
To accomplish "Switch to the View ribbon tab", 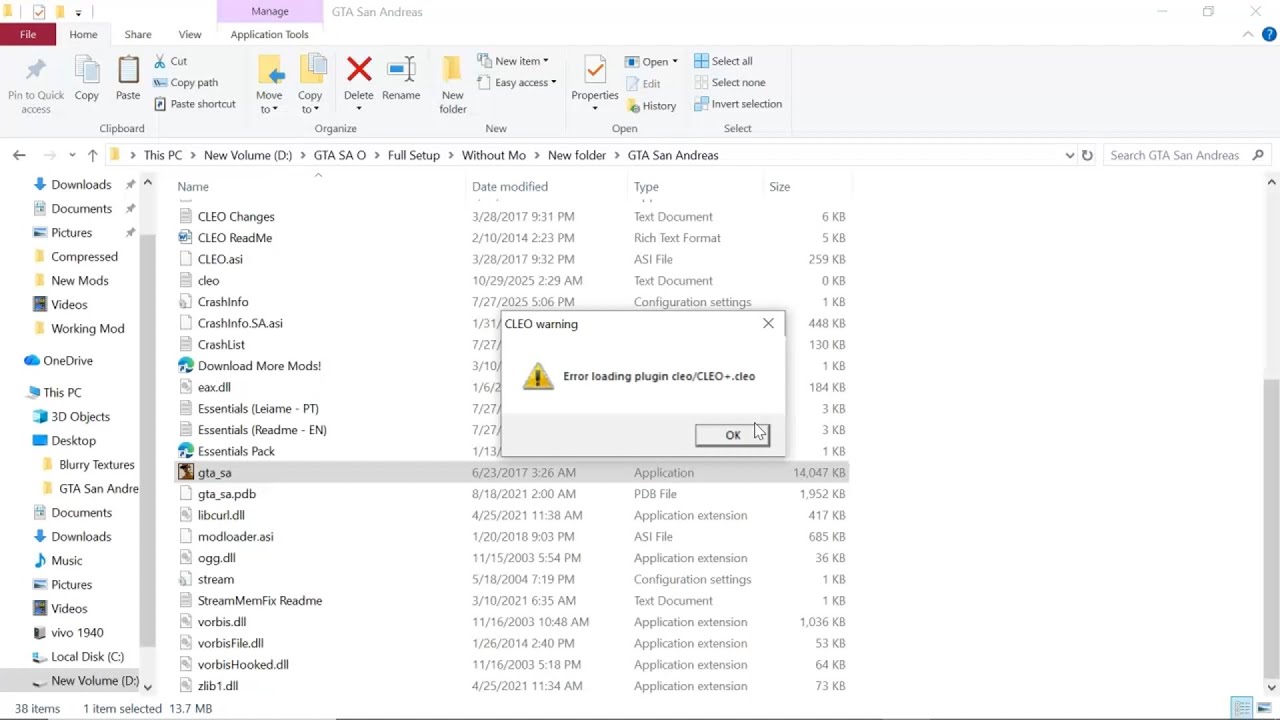I will [x=190, y=34].
